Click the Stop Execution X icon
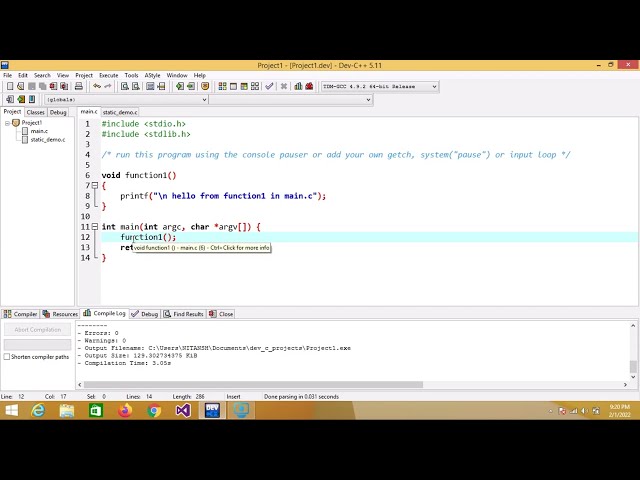 tap(284, 86)
